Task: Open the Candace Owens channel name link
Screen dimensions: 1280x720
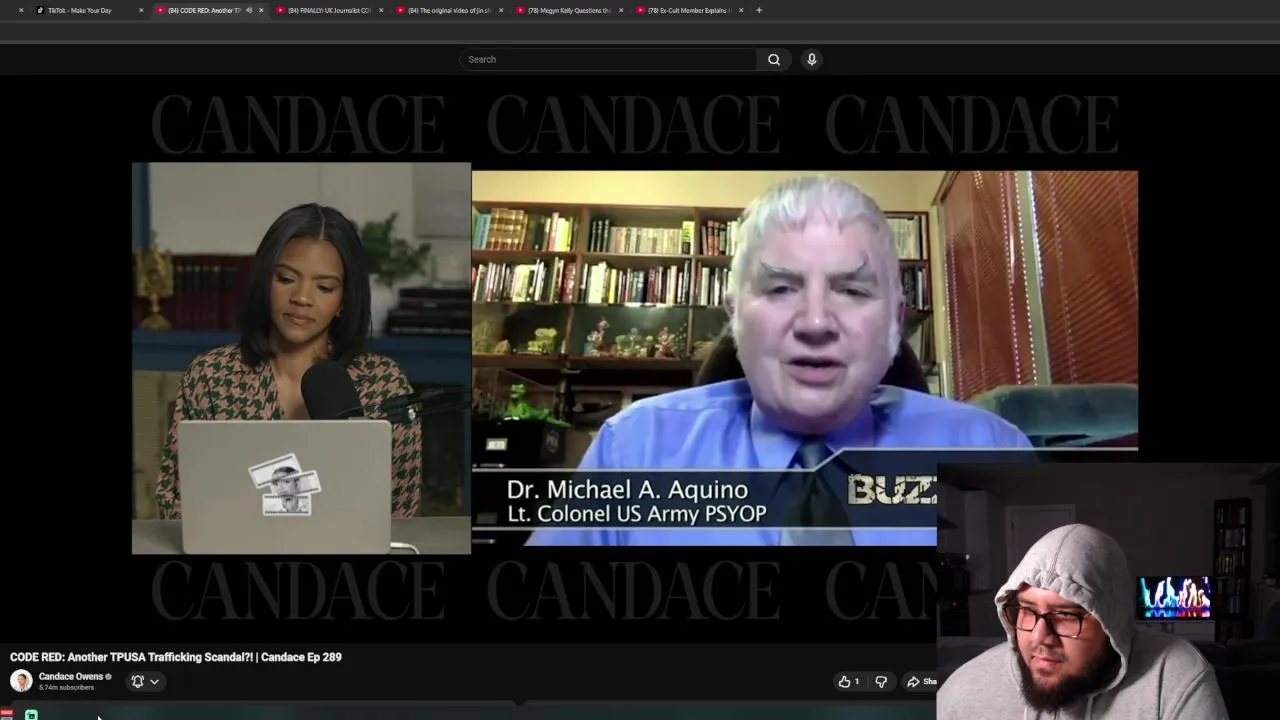Action: pyautogui.click(x=70, y=677)
